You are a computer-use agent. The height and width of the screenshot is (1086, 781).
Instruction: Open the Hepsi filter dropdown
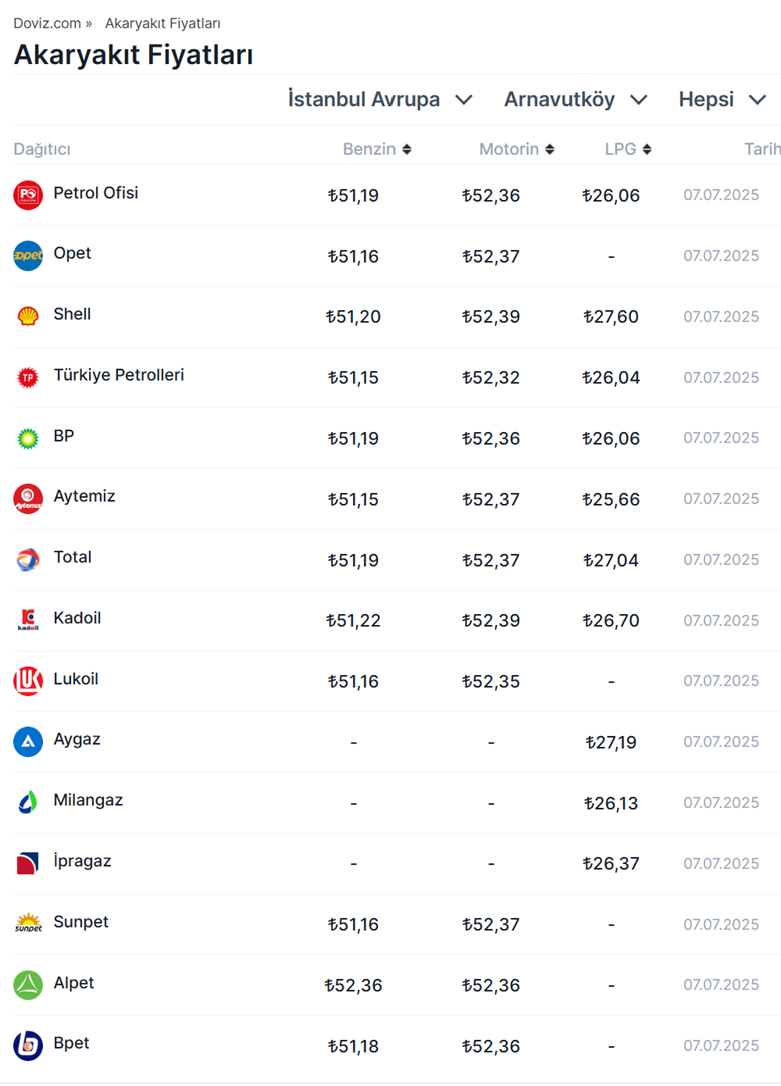coord(722,99)
